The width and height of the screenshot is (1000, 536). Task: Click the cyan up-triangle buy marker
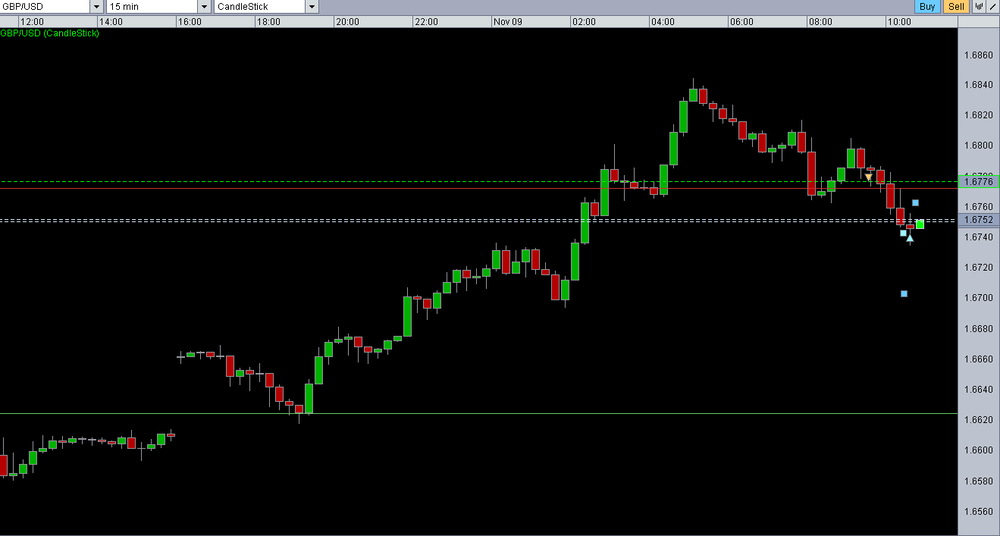910,239
